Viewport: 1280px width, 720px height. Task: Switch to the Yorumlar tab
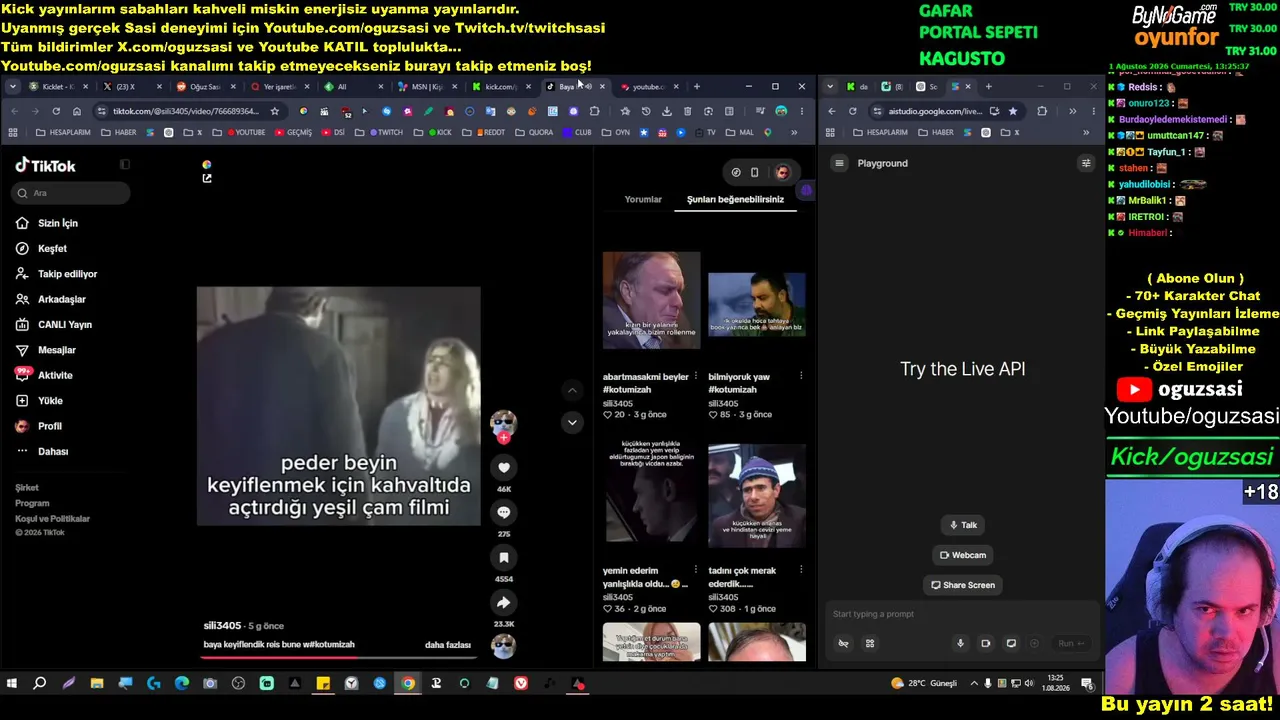coord(643,199)
